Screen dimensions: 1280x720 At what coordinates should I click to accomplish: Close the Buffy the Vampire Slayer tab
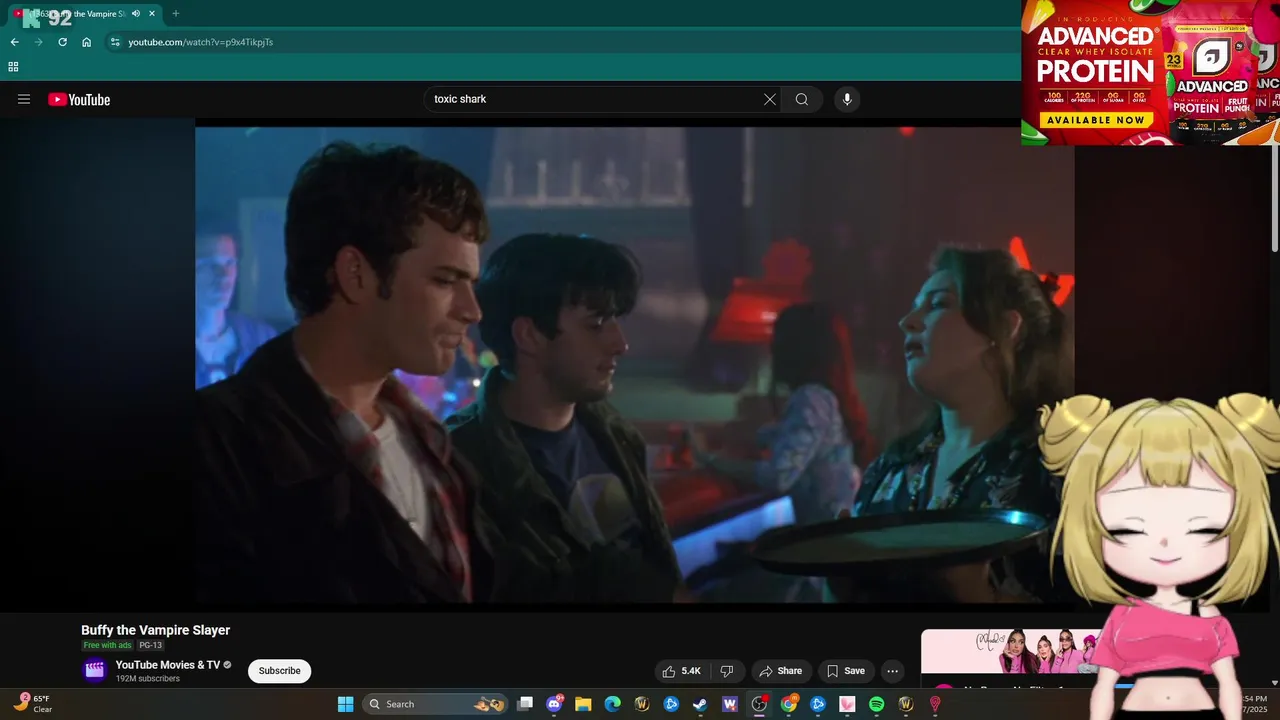[152, 14]
